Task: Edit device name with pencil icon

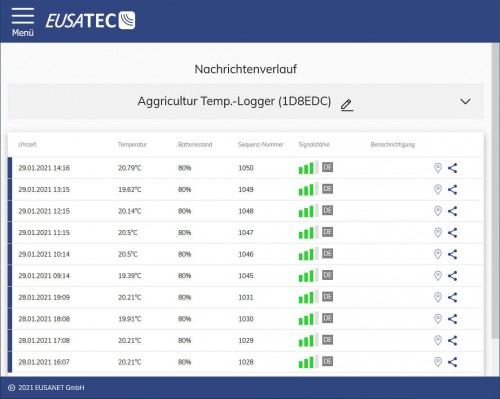Action: (x=347, y=105)
